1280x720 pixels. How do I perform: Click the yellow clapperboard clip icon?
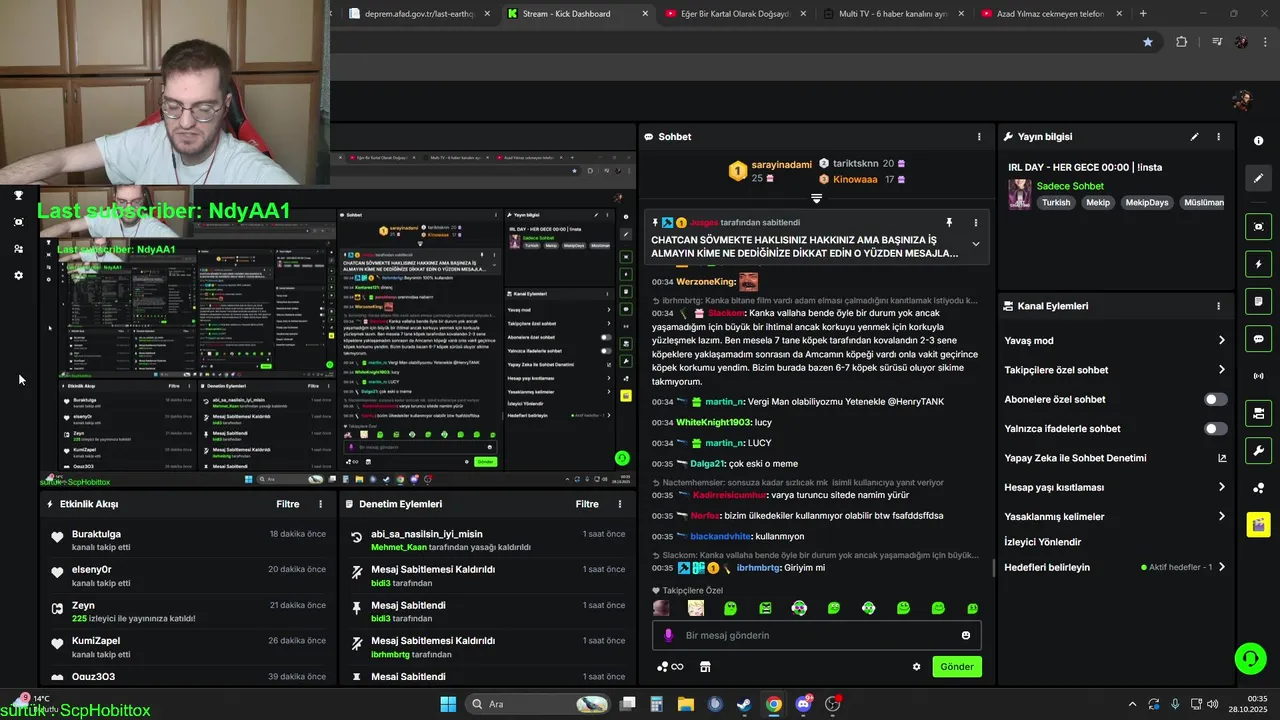1259,524
